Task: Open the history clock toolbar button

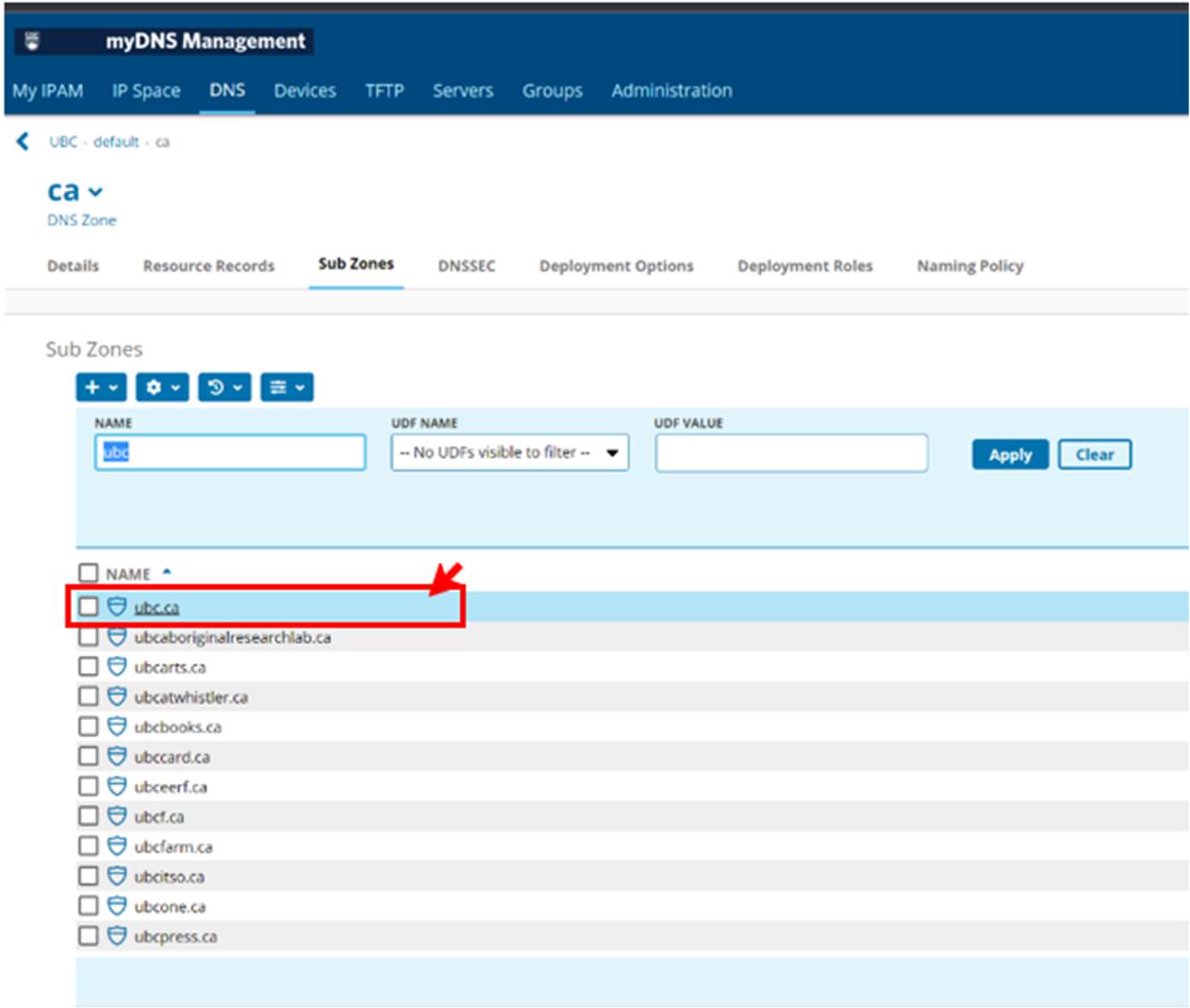Action: pyautogui.click(x=224, y=388)
